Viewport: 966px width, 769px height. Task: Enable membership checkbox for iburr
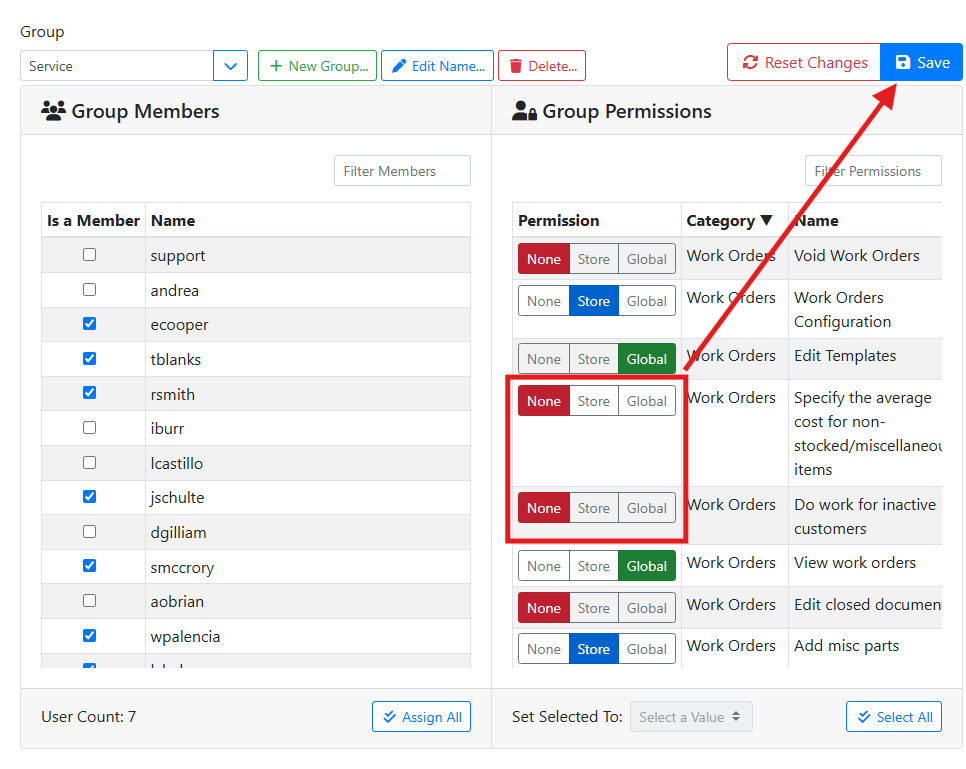point(90,428)
